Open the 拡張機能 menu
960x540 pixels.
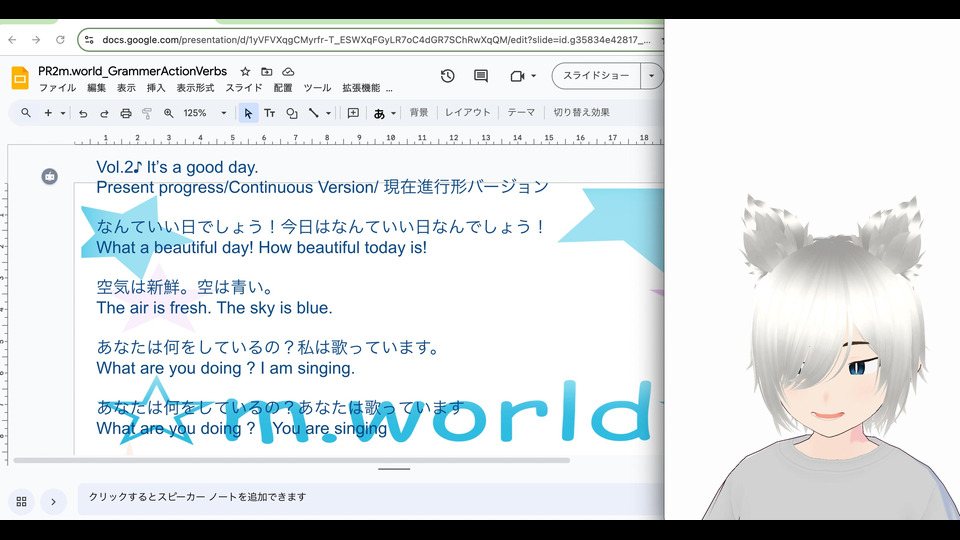pyautogui.click(x=361, y=88)
